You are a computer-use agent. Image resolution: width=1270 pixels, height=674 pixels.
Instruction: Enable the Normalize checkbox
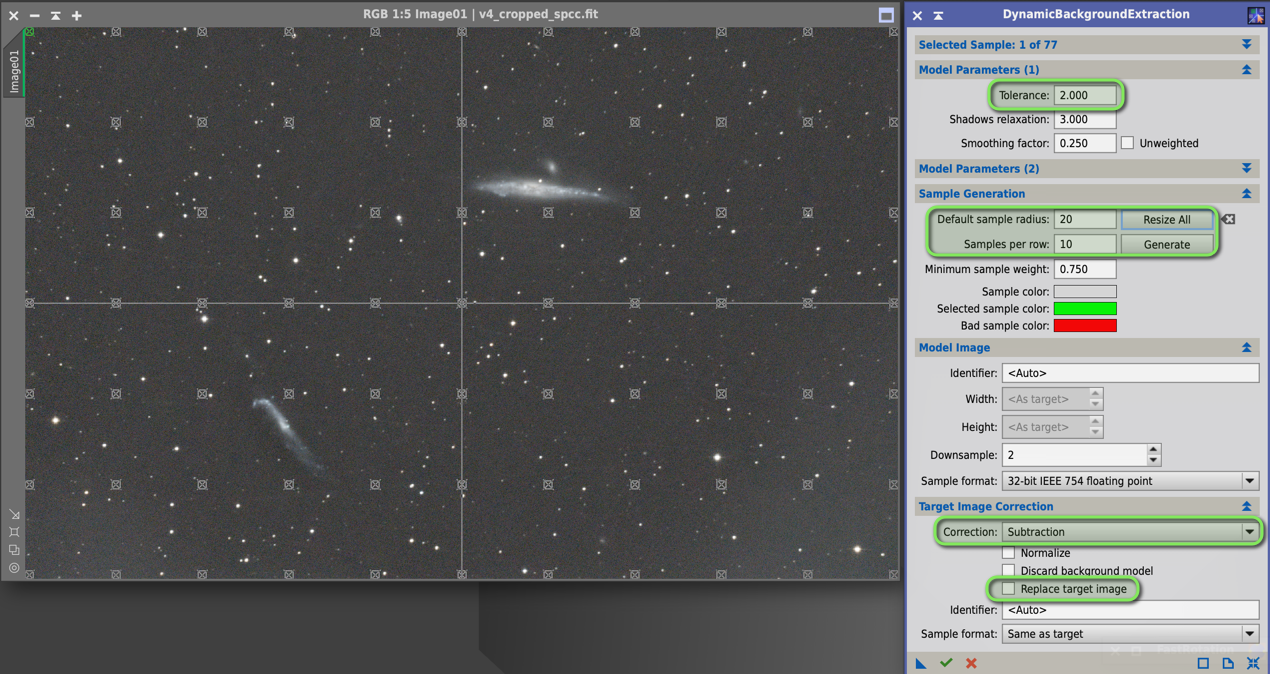pos(1008,553)
